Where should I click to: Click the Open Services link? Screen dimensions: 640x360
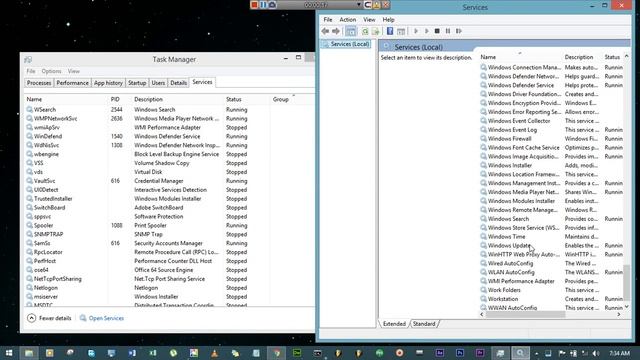(x=106, y=318)
